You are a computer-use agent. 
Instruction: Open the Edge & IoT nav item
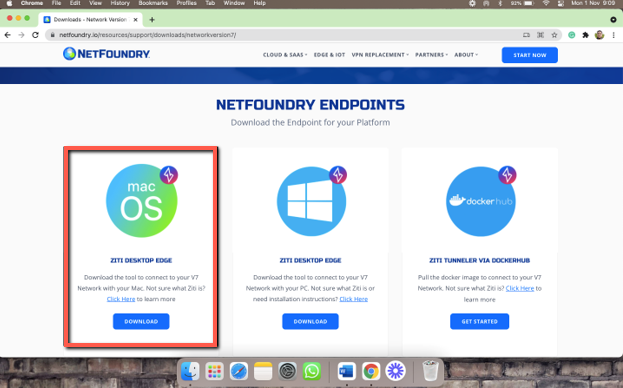click(329, 55)
